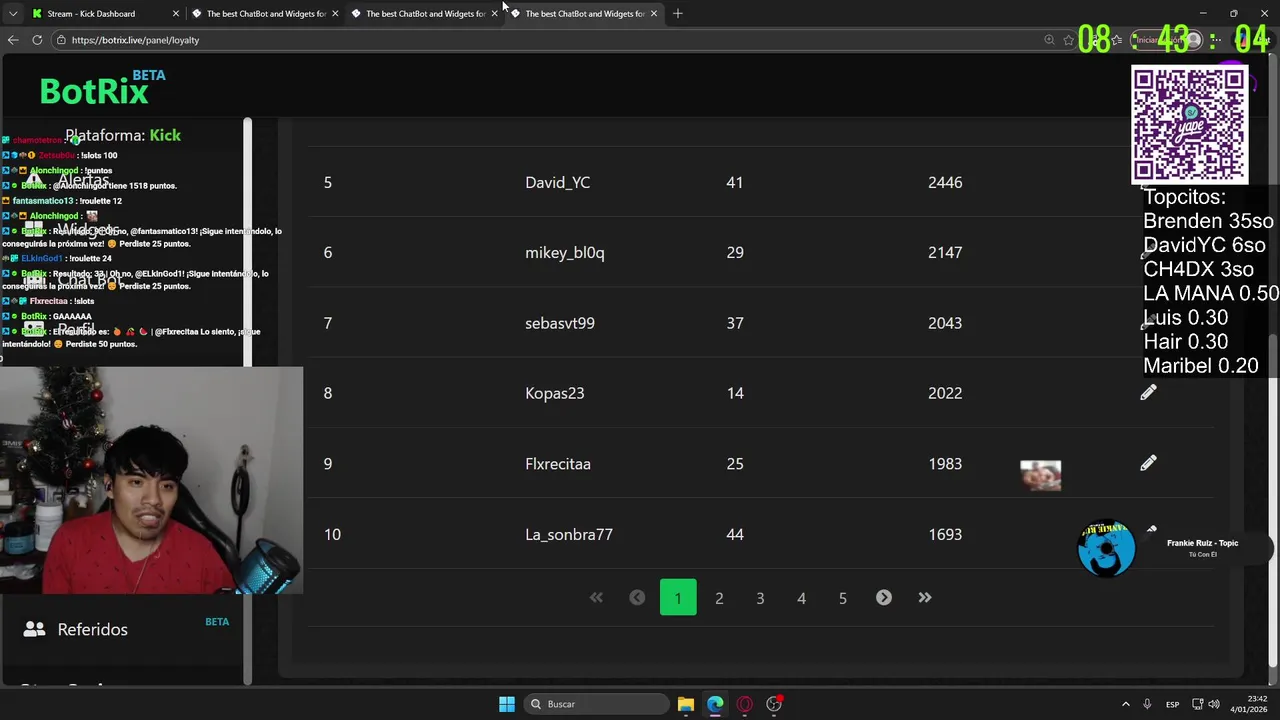Click points value 1983
1280x720 pixels.
pos(945,464)
